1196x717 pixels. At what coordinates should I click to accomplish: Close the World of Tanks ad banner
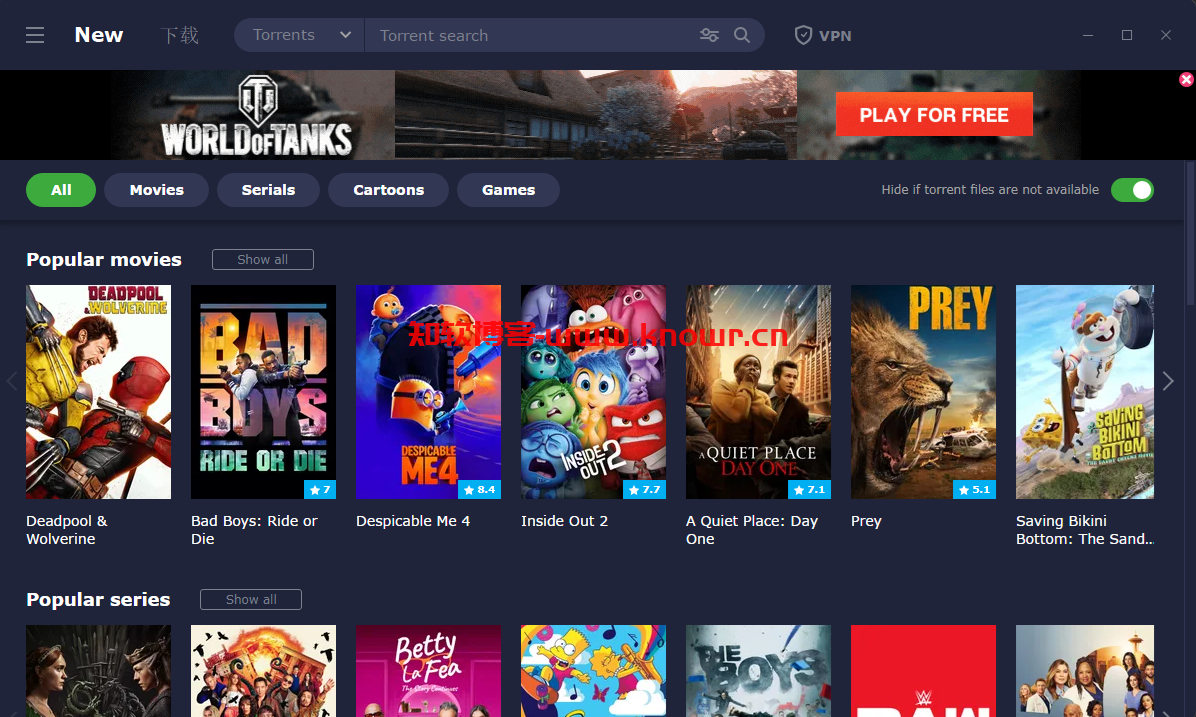click(1186, 79)
